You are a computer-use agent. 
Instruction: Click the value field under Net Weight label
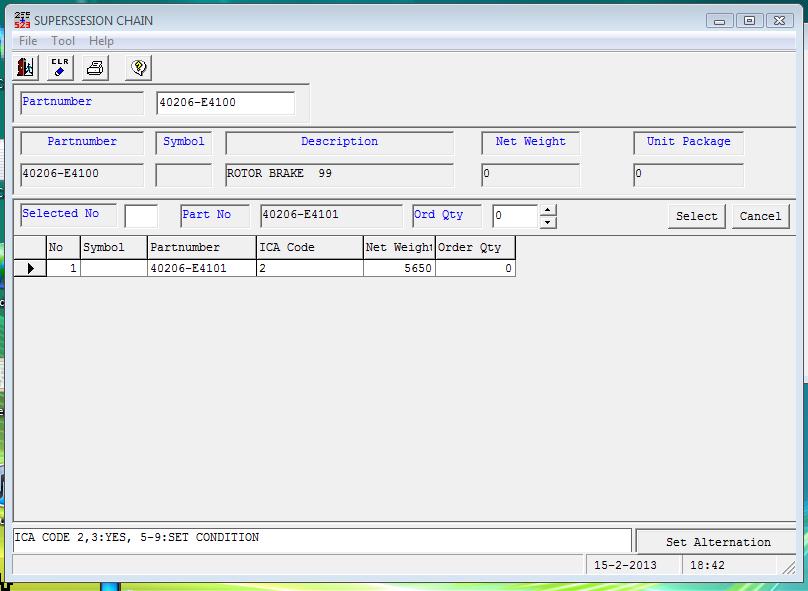pos(530,175)
